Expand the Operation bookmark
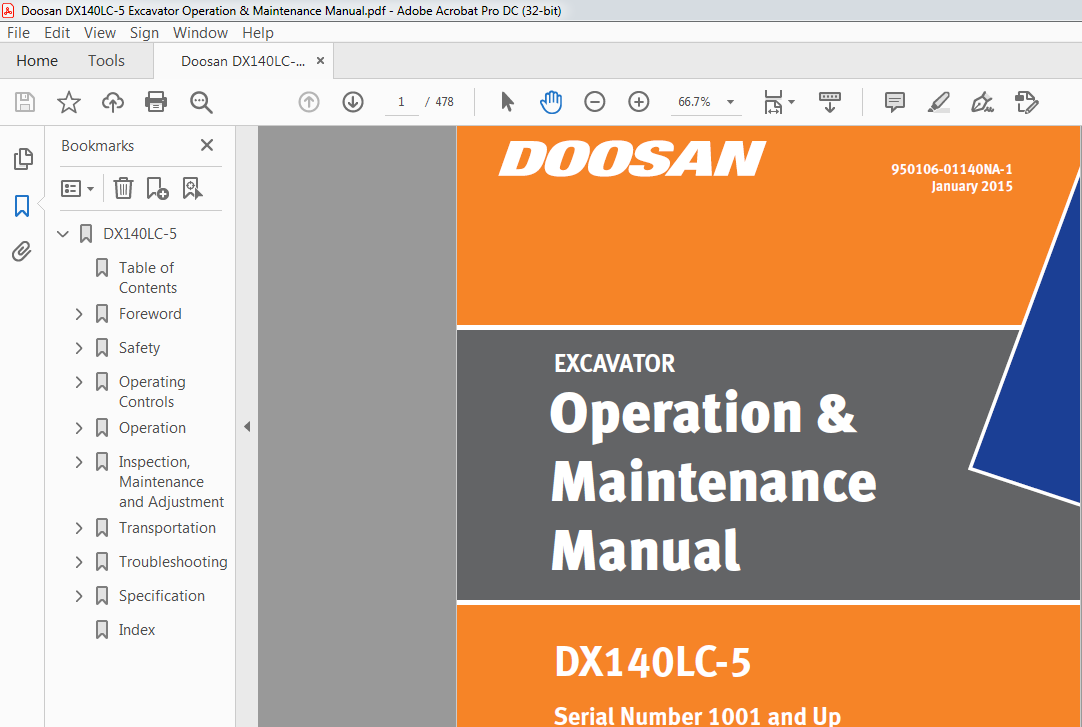 coord(79,428)
